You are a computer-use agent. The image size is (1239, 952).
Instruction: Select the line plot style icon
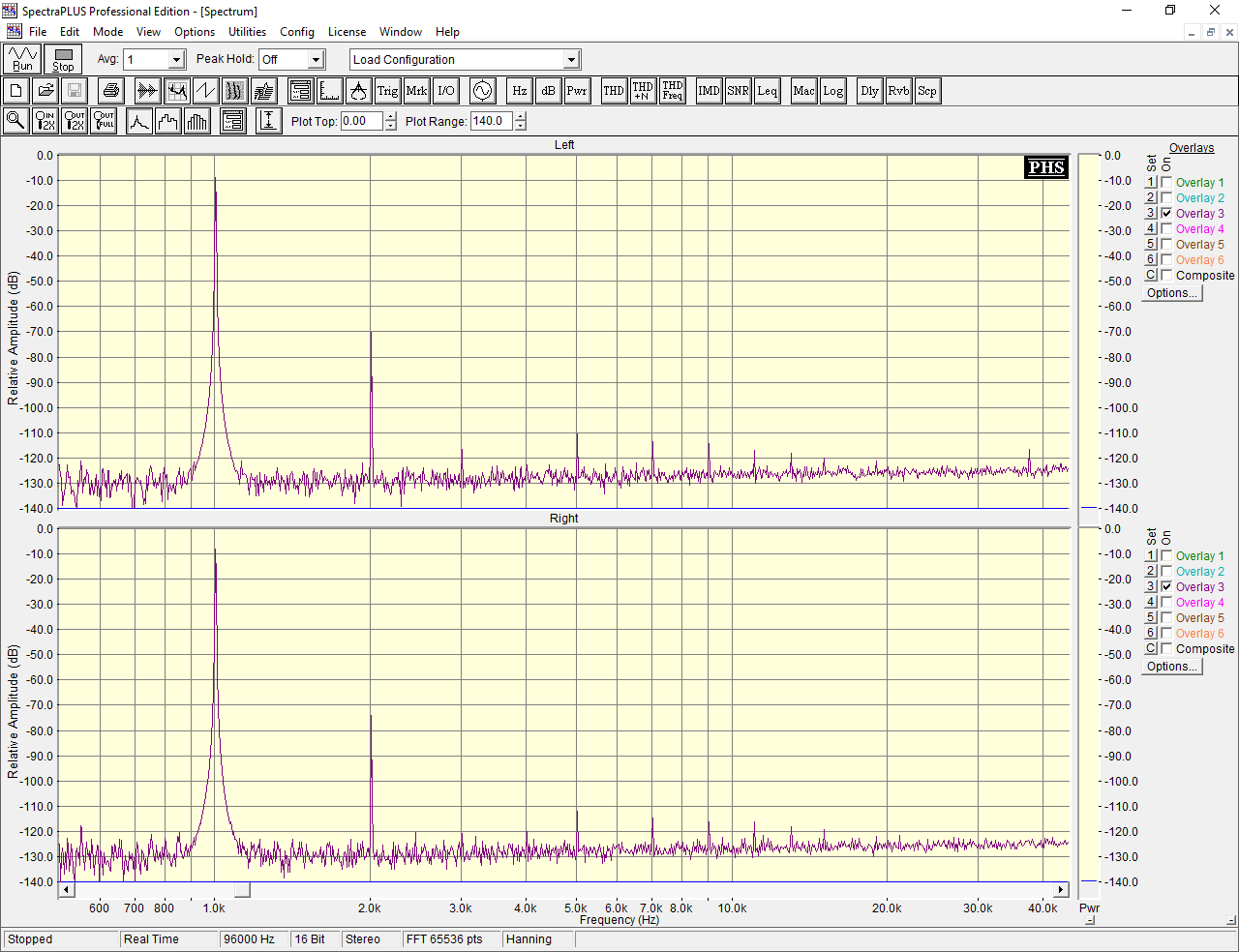[139, 121]
